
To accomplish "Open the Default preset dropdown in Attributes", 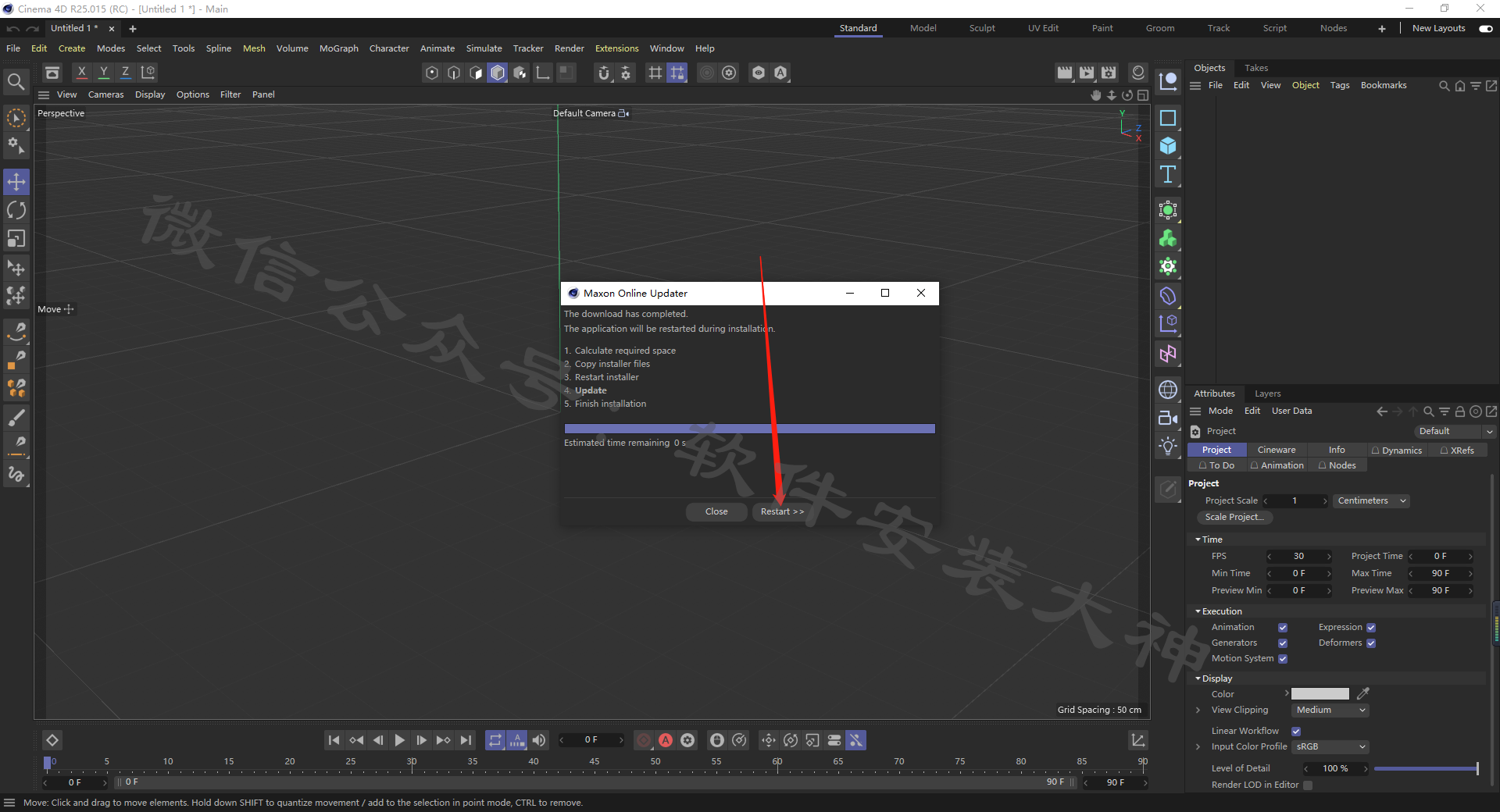I will 1454,431.
